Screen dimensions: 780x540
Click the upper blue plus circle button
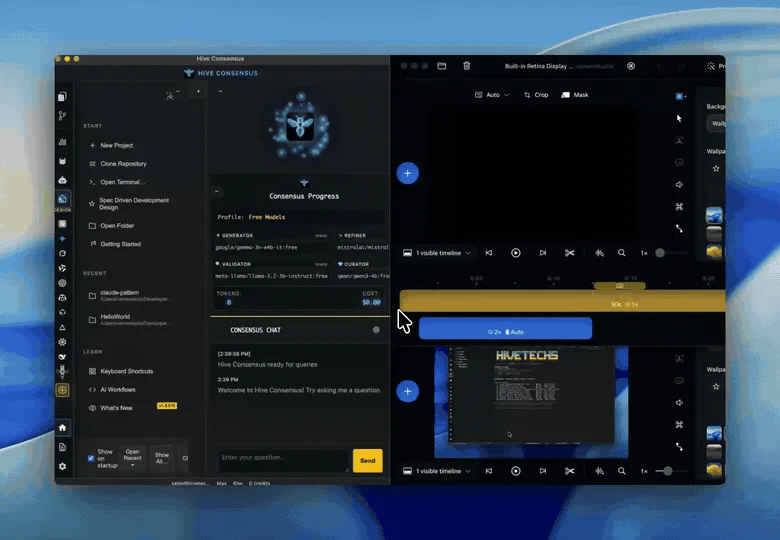(x=407, y=173)
